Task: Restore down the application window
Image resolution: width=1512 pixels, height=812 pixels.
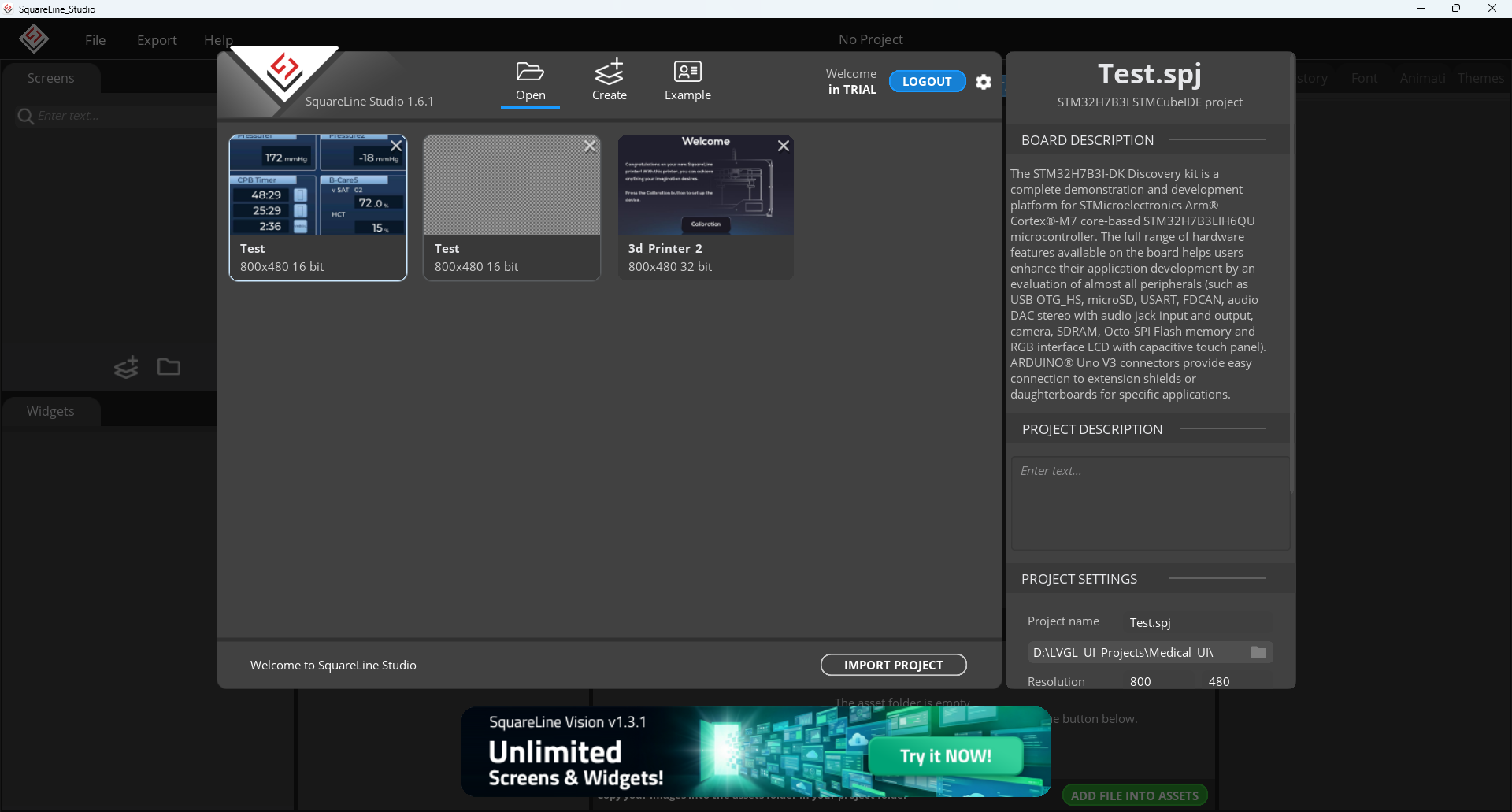Action: 1456,9
